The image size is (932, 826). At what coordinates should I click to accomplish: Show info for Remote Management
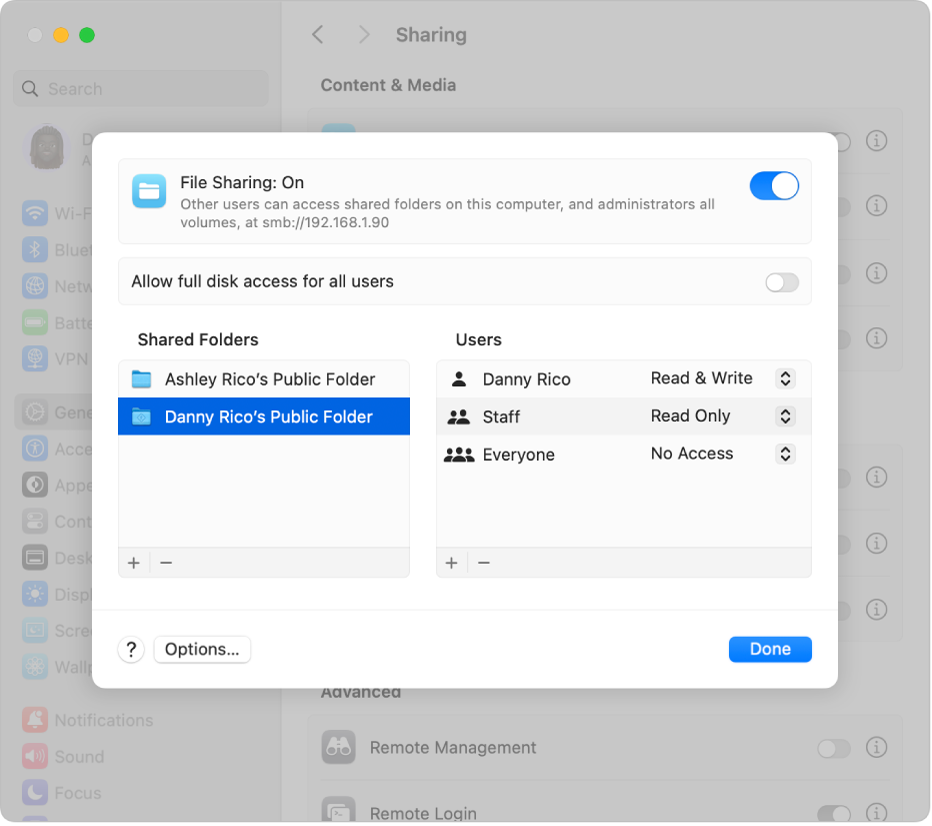876,747
